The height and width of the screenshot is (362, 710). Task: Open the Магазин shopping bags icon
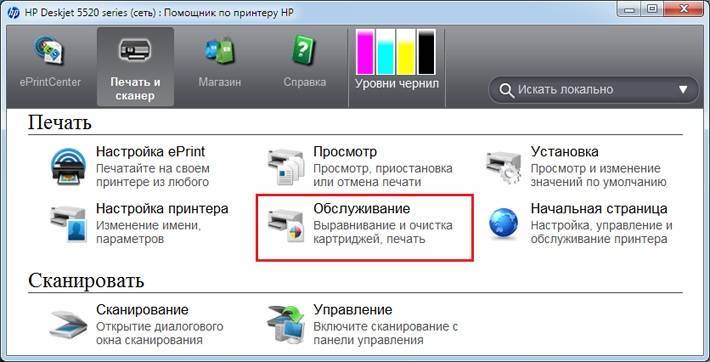coord(220,50)
